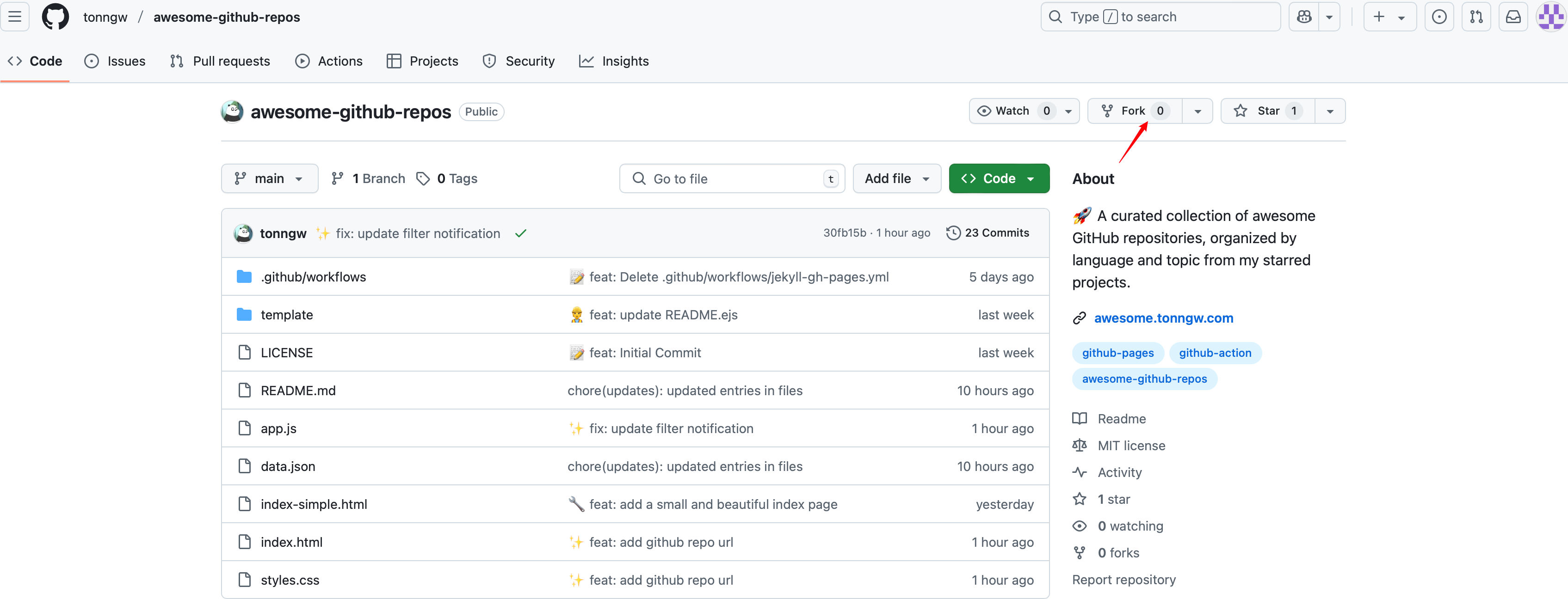Switch to the Pull requests tab
Image resolution: width=1568 pixels, height=599 pixels.
click(220, 61)
